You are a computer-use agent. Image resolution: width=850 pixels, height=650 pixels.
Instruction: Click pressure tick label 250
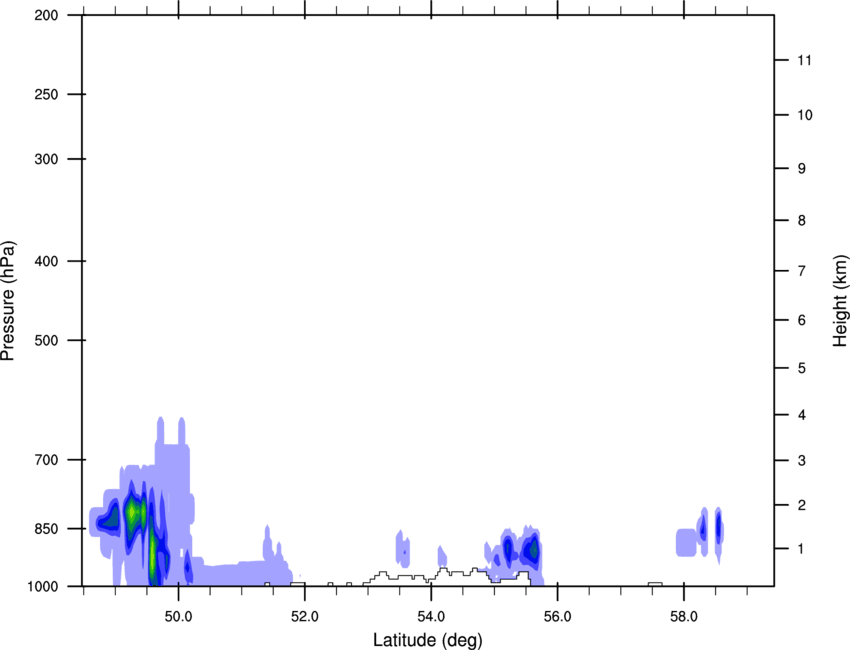(x=46, y=94)
